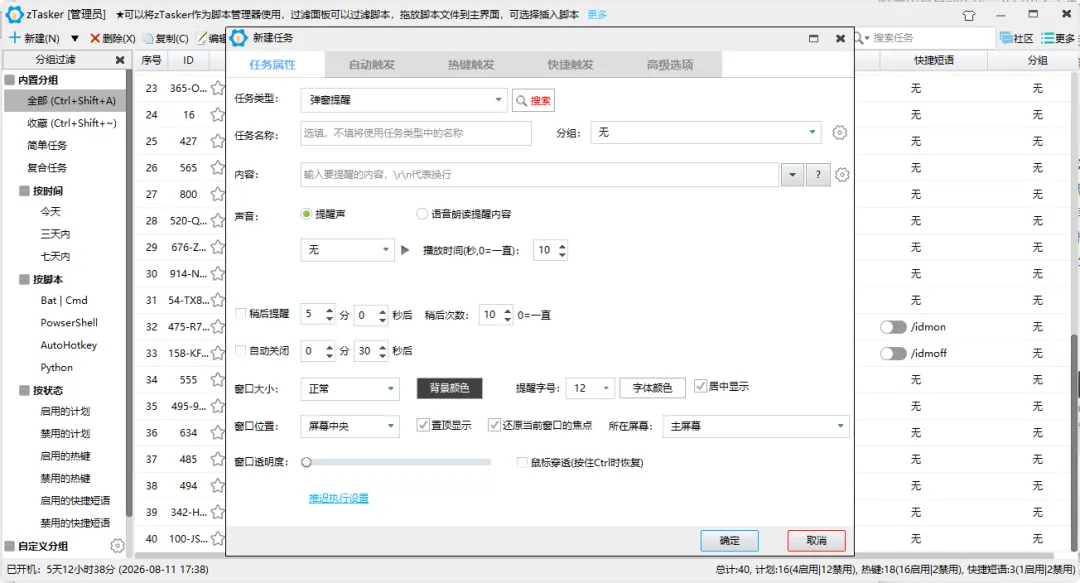
Task: Open the 分组 dropdown showing 无
Action: pos(705,132)
